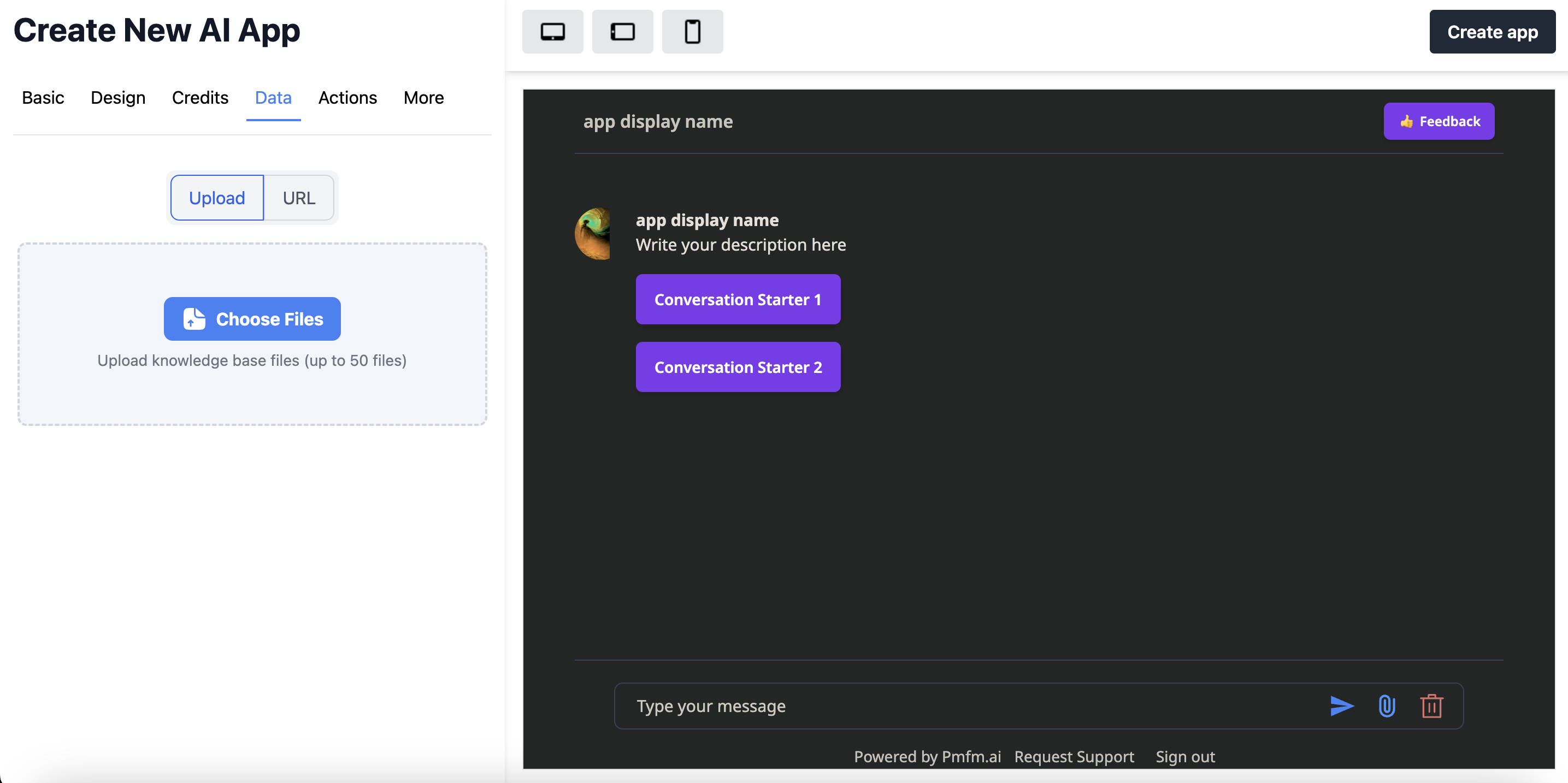Click the Sign out link
The image size is (1568, 783).
[1184, 756]
